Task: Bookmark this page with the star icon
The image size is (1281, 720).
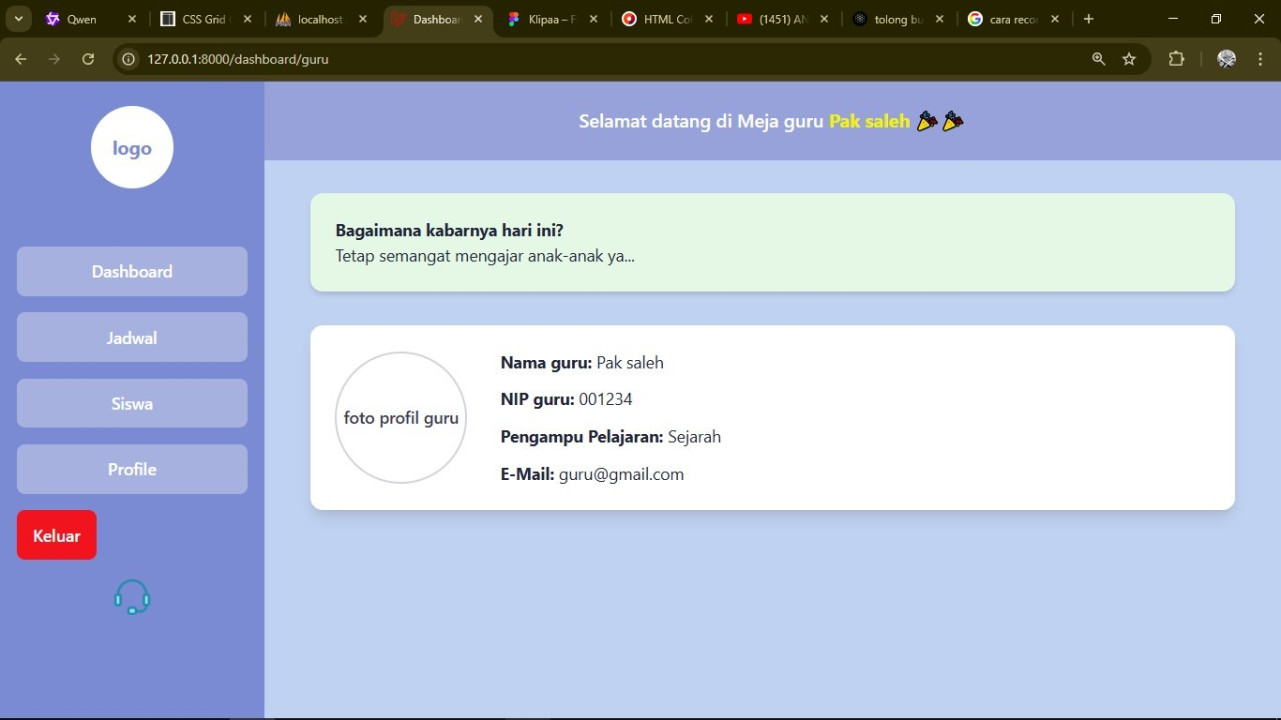Action: (1129, 59)
